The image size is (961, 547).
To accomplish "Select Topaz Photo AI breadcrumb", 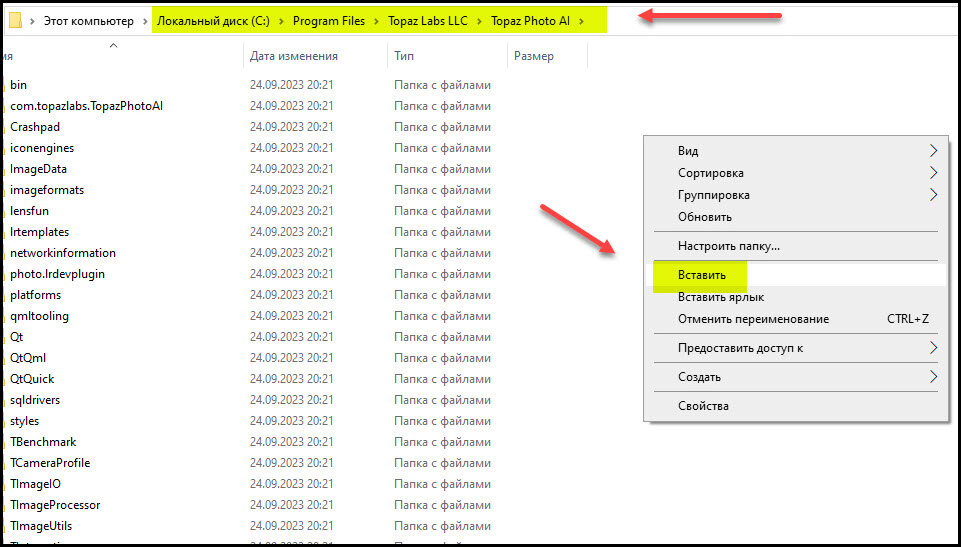I will (x=530, y=21).
